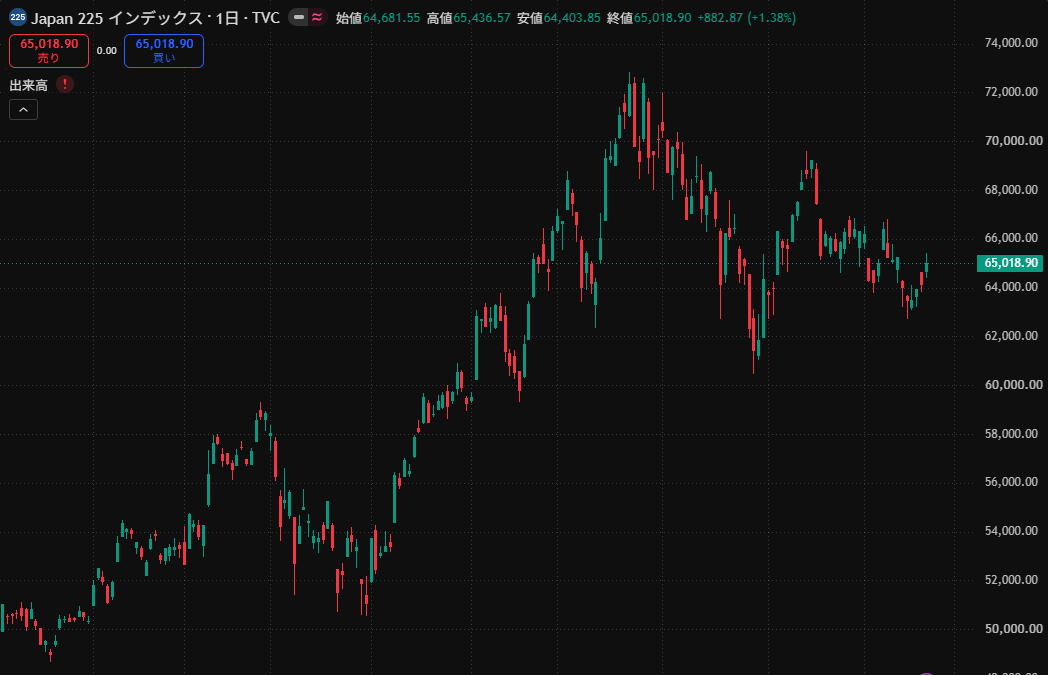Viewport: 1048px width, 675px height.
Task: Click the 70,000.00 price axis label
Action: click(x=1013, y=140)
